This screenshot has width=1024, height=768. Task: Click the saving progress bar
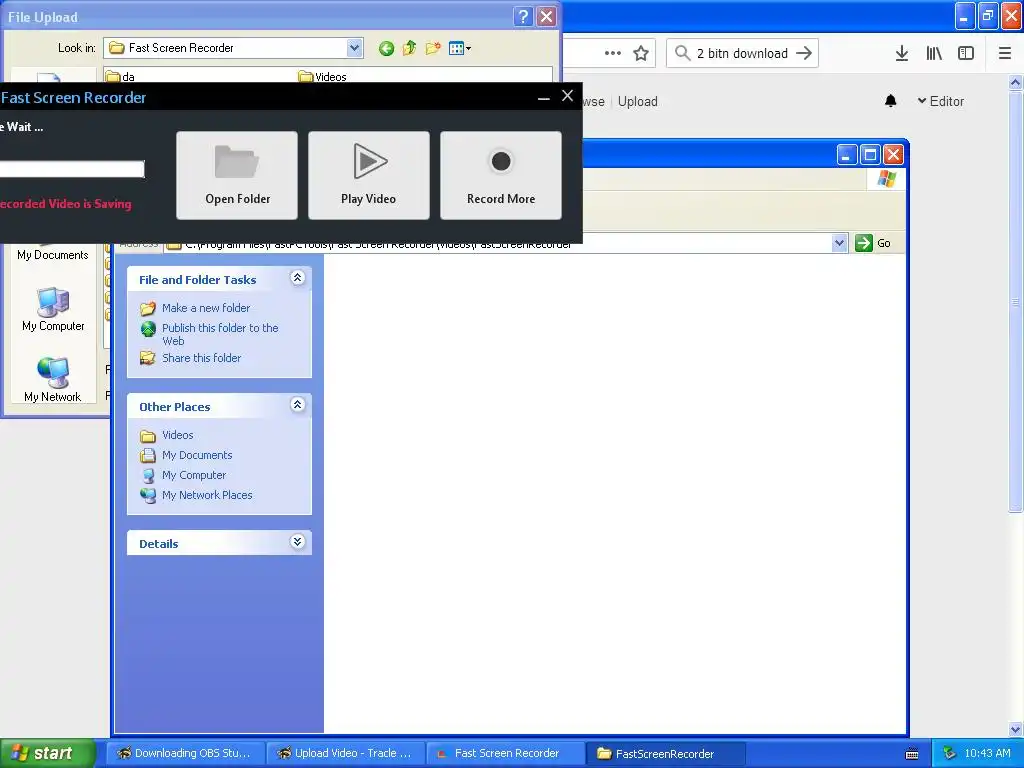click(x=72, y=169)
